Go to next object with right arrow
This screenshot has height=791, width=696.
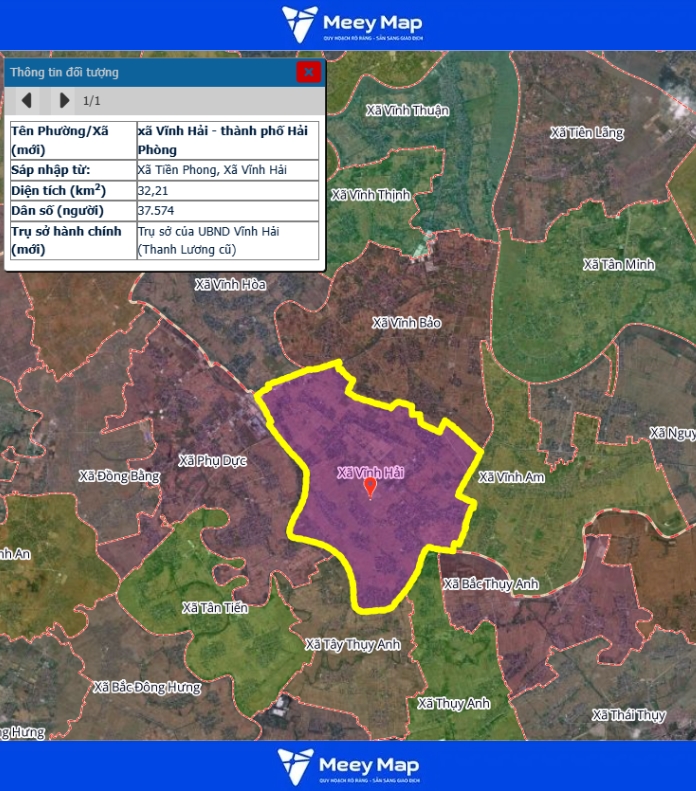pyautogui.click(x=64, y=100)
